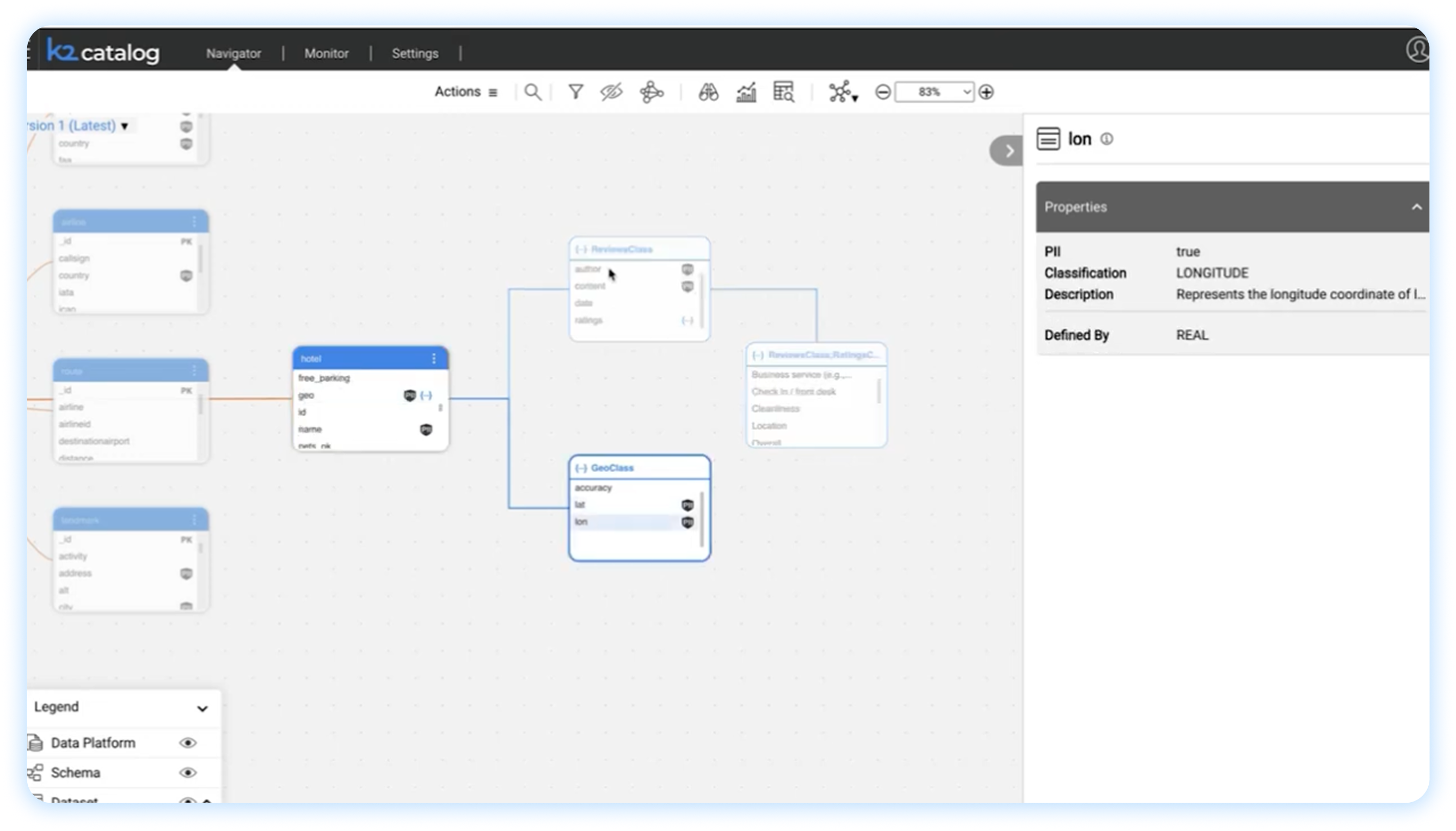Image resolution: width=1456 pixels, height=831 pixels.
Task: Toggle the hide (crossed eye) toolbar icon
Action: click(x=611, y=92)
